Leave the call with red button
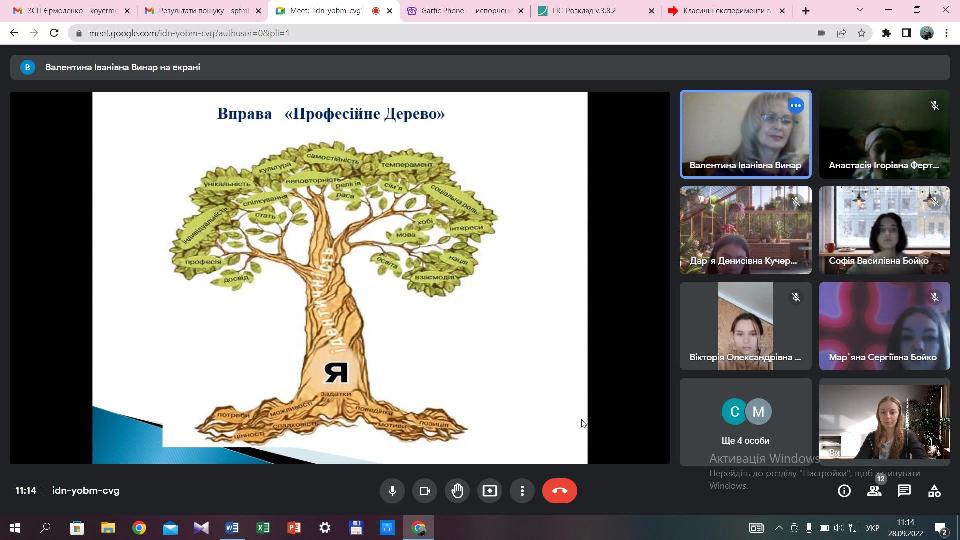The height and width of the screenshot is (540, 960). 560,490
